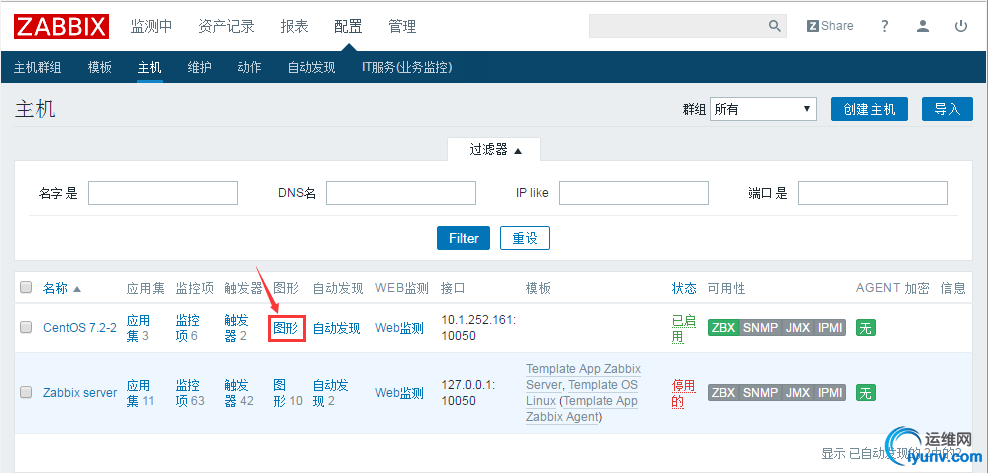Open 报表 top menu
This screenshot has height=473, width=988.
click(x=294, y=26)
